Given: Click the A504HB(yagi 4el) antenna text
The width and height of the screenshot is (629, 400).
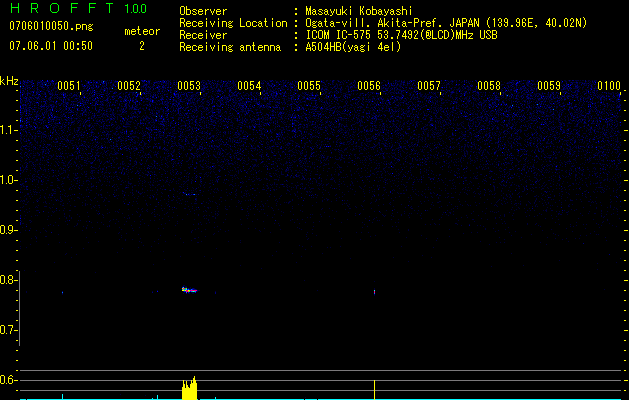Looking at the screenshot, I should point(353,47).
